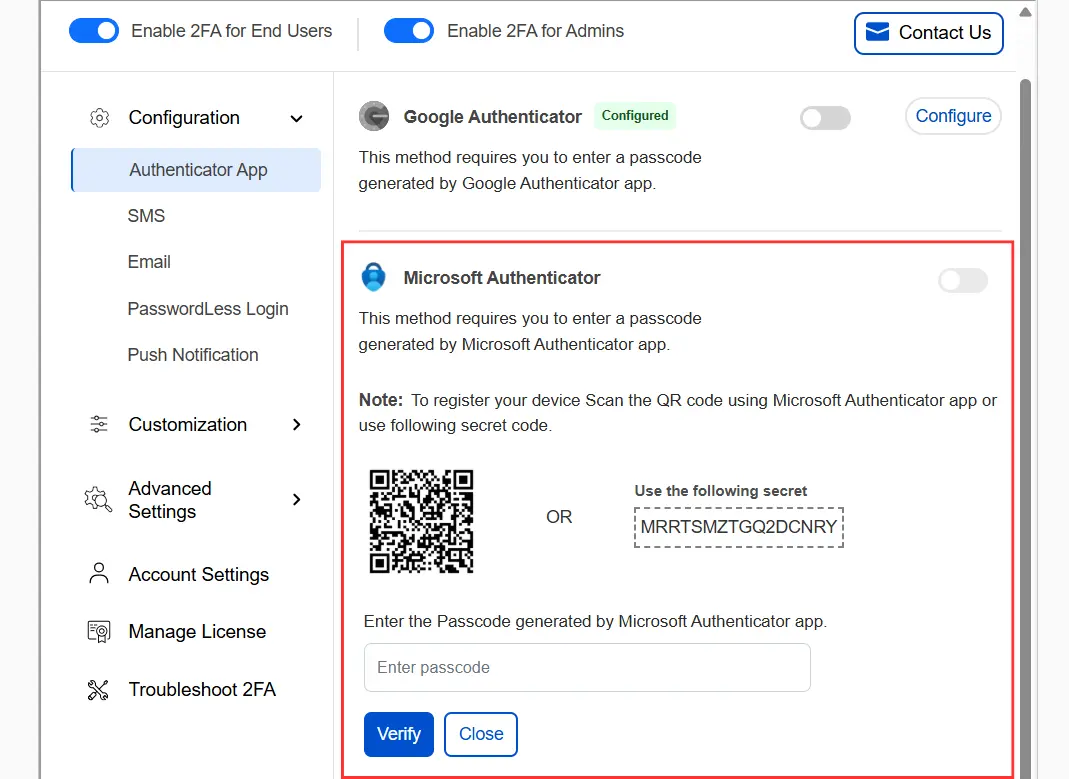1069x779 pixels.
Task: Click the Enter passcode input field
Action: 587,667
